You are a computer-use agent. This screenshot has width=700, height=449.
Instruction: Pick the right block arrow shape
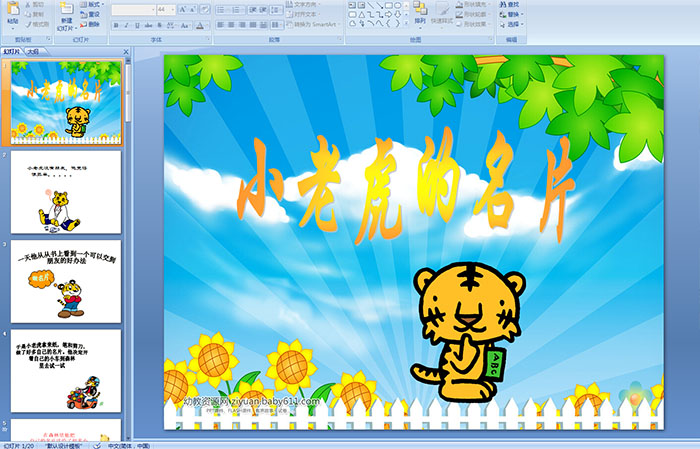389,15
